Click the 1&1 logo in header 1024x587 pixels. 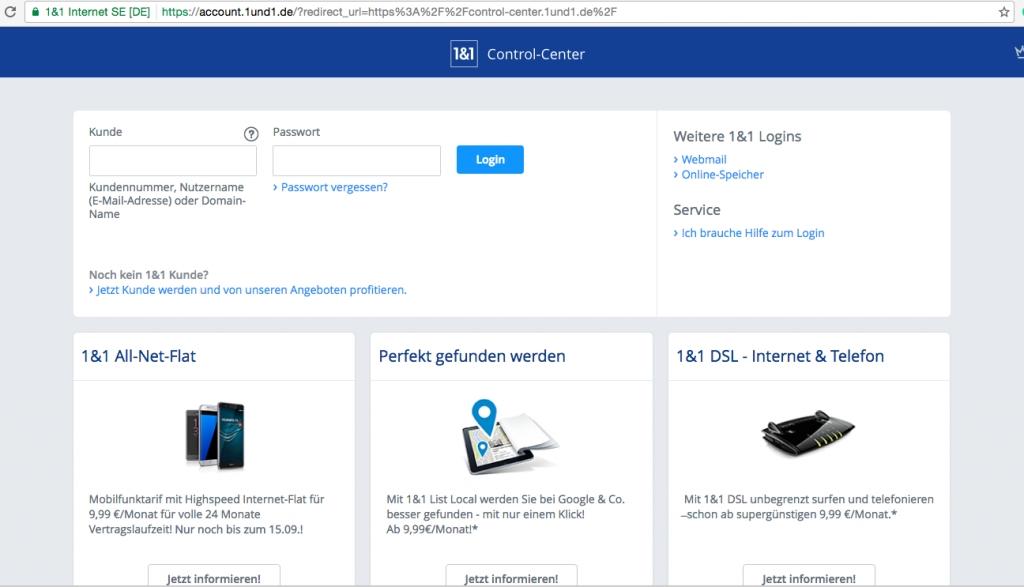click(463, 54)
